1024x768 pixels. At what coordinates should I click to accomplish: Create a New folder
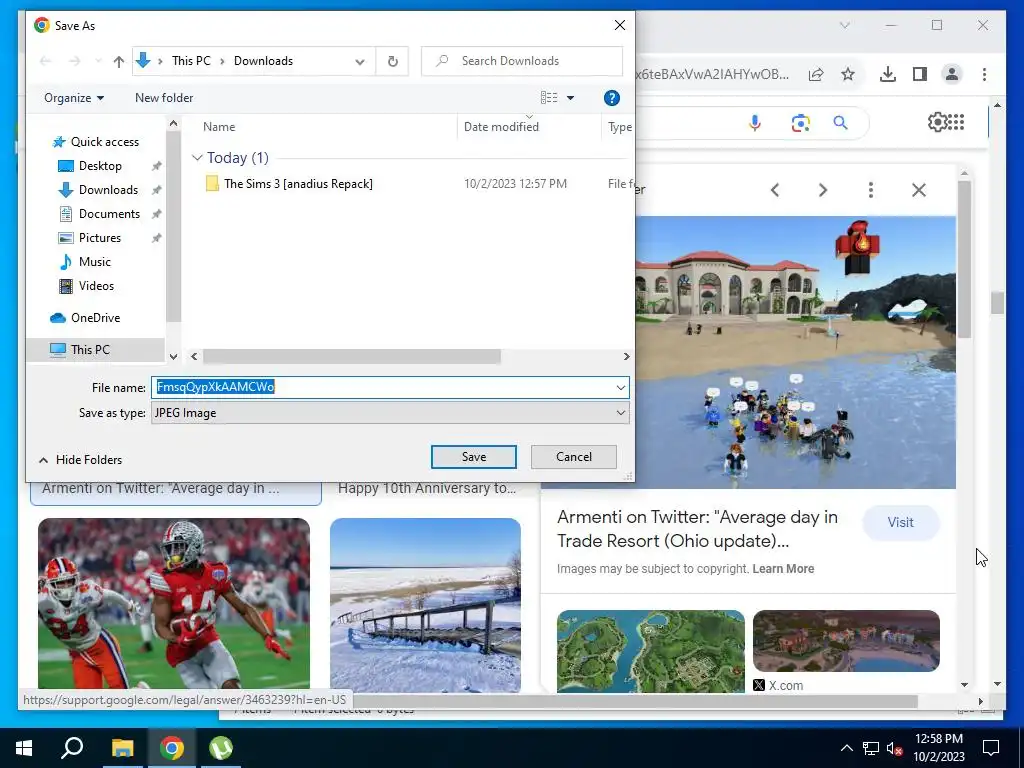point(164,98)
